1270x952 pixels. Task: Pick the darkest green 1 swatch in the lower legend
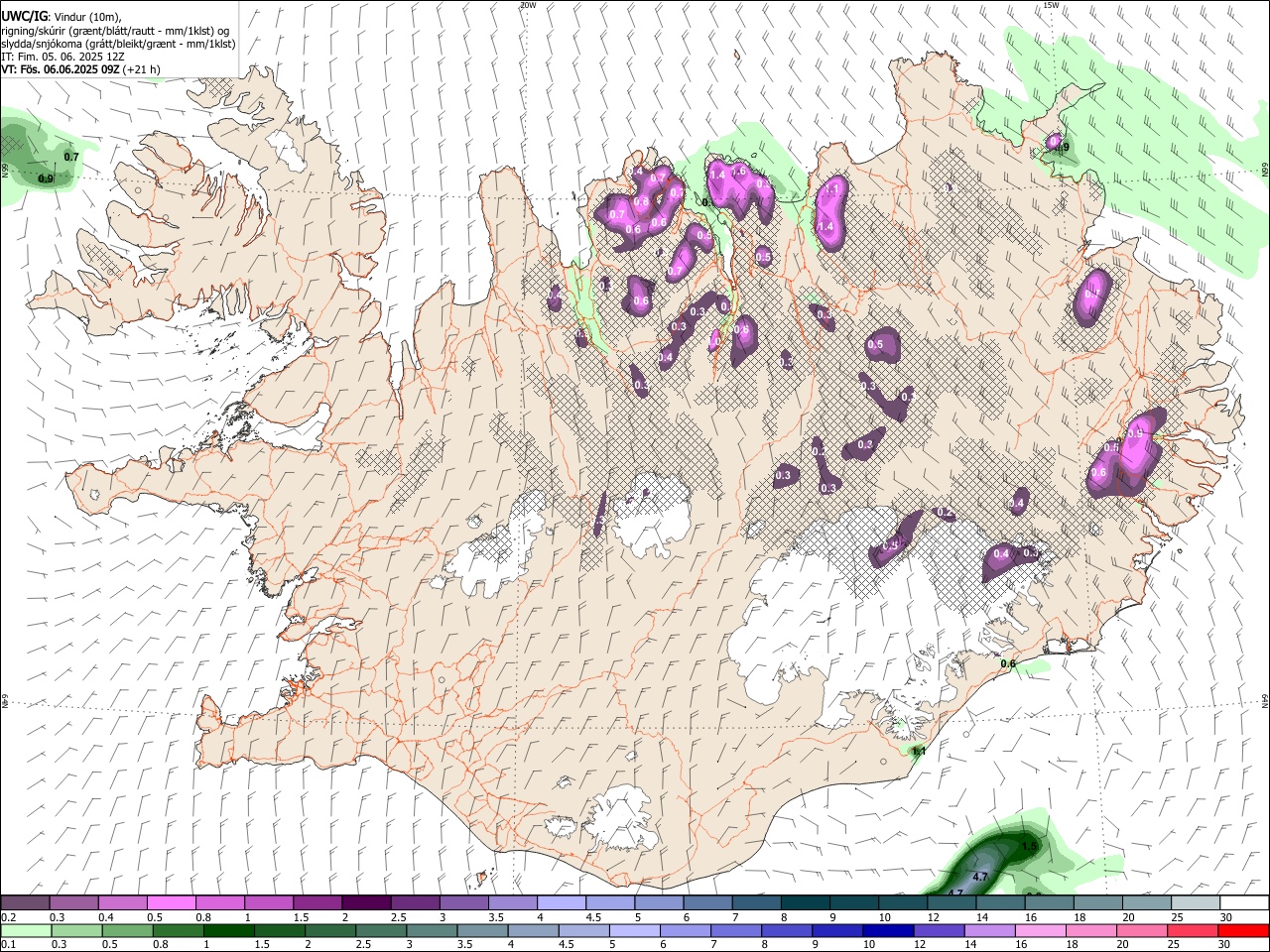pos(228,930)
